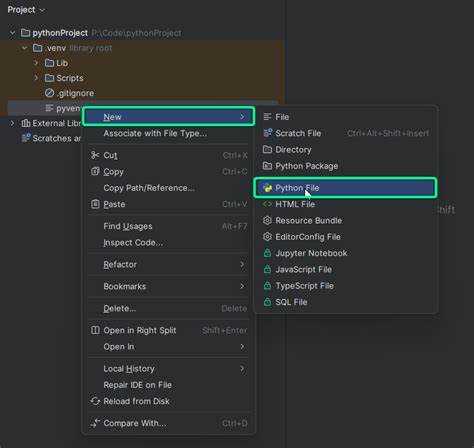
Task: Click the Jupyter Notebook lock icon
Action: [267, 253]
